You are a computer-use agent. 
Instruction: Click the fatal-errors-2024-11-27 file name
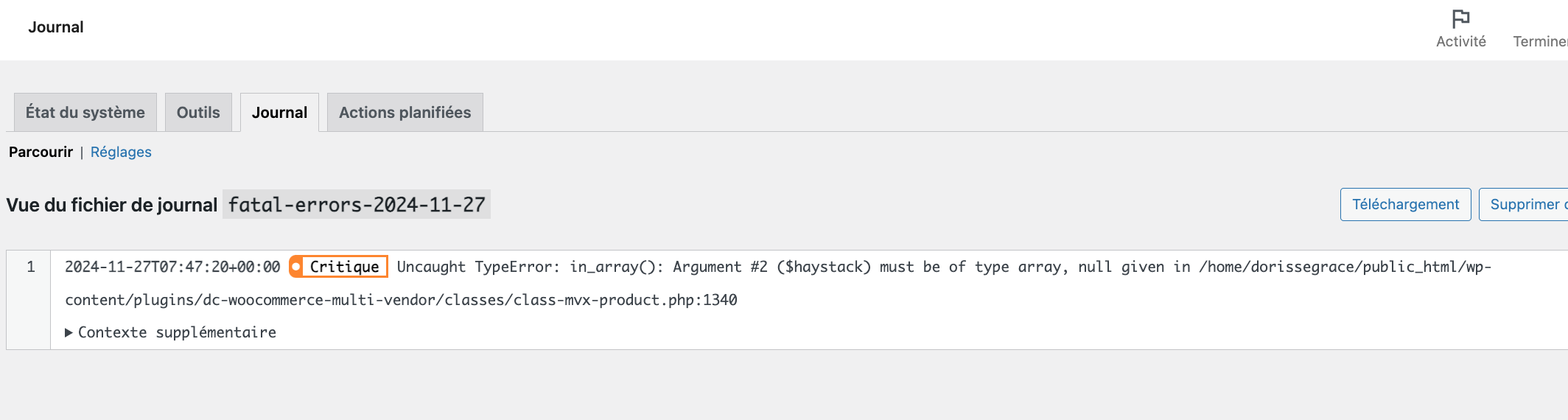pos(357,204)
